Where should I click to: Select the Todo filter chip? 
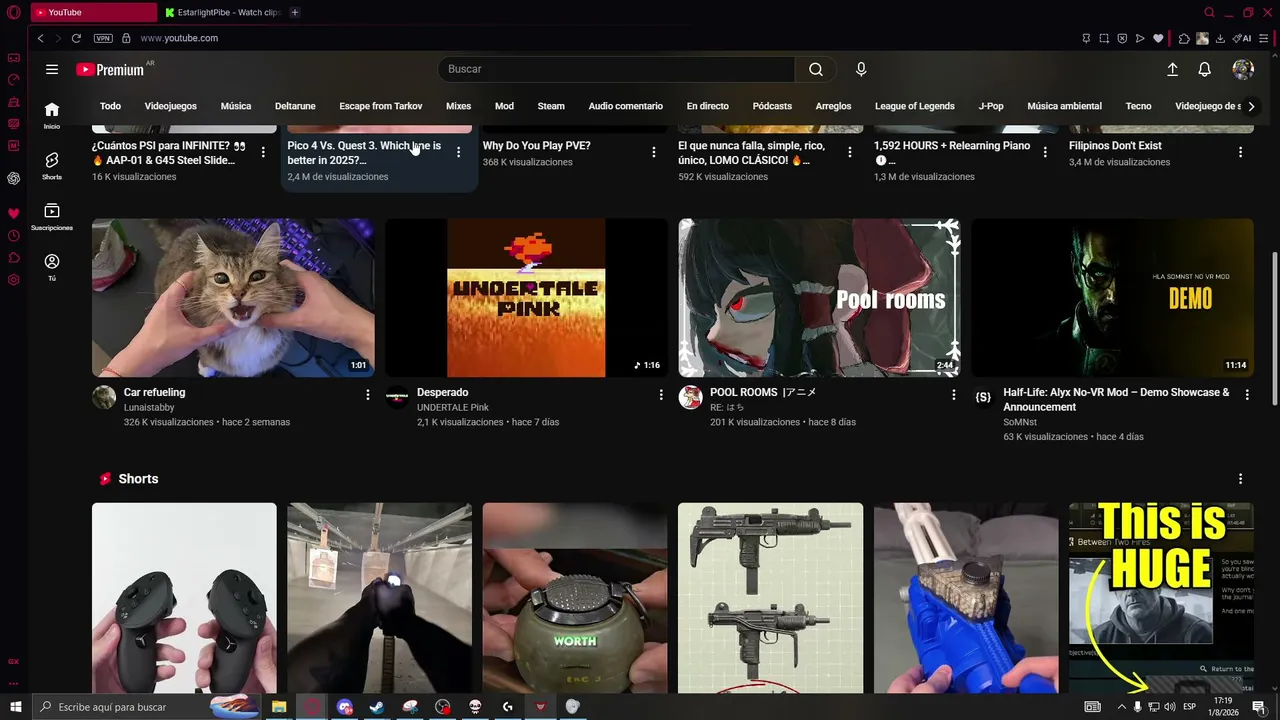tap(110, 106)
